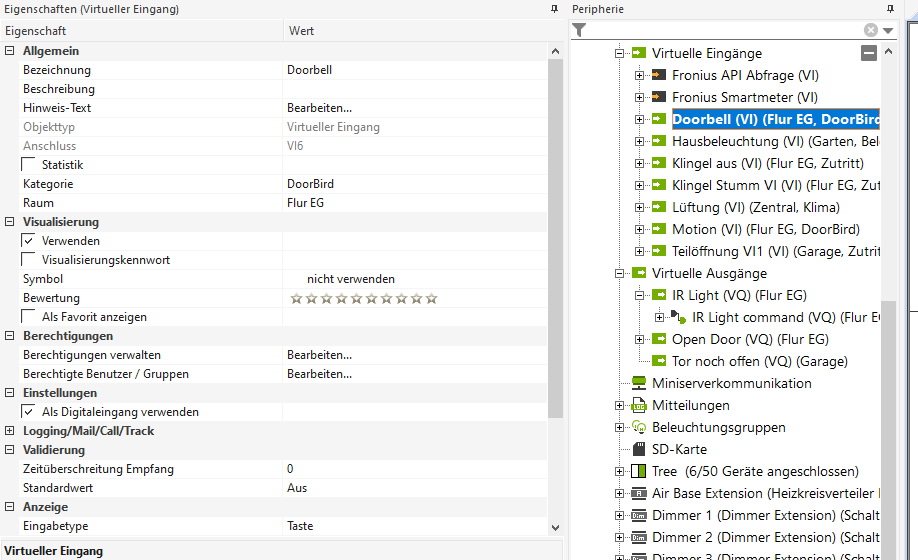Image resolution: width=918 pixels, height=560 pixels.
Task: Collapse the Virtuelle Eingänge tree node
Action: point(620,53)
